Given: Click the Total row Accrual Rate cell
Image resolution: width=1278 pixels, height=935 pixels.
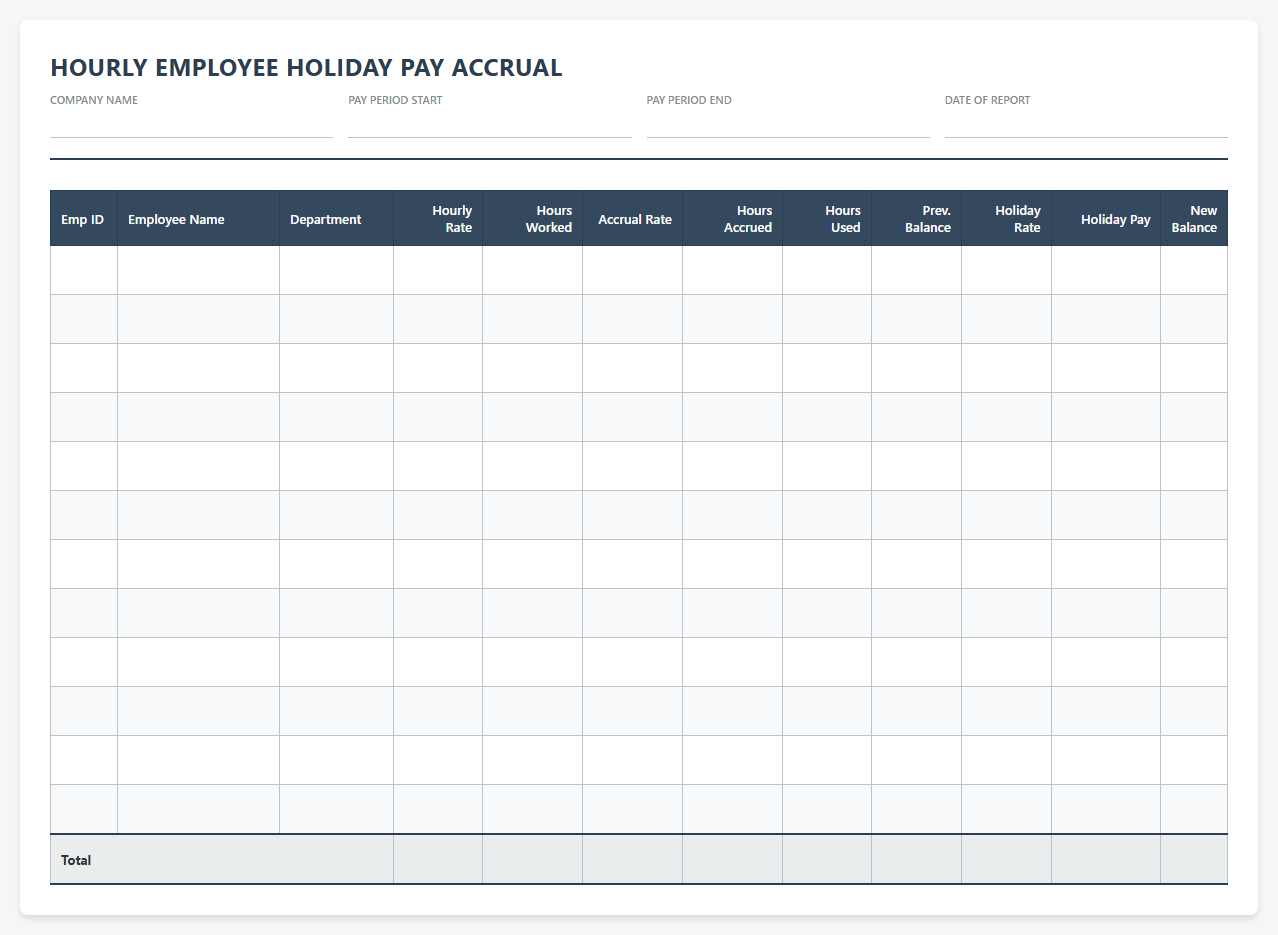Looking at the screenshot, I should click(x=633, y=860).
